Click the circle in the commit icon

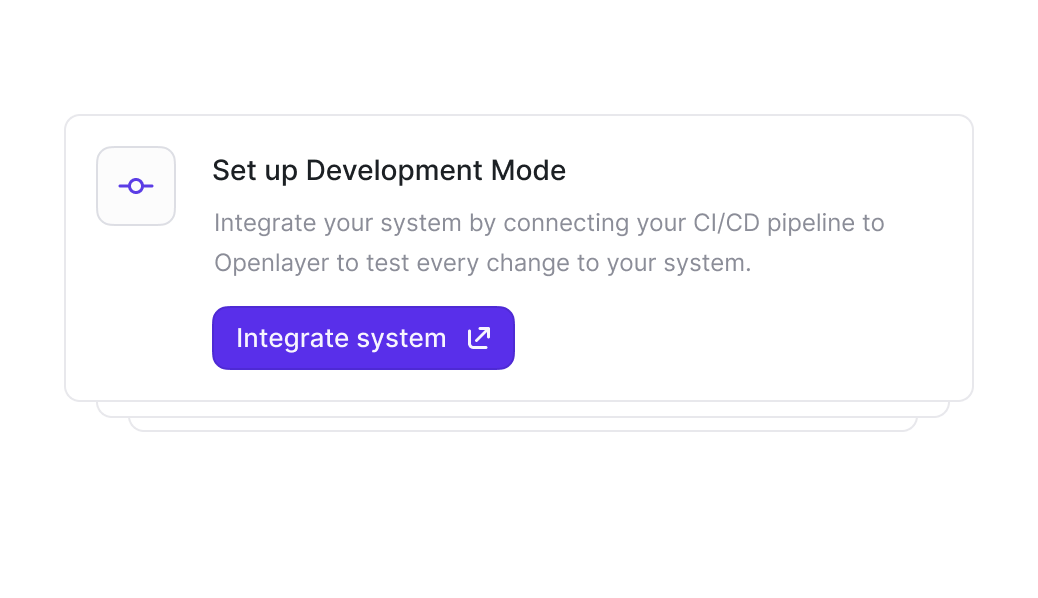click(136, 186)
